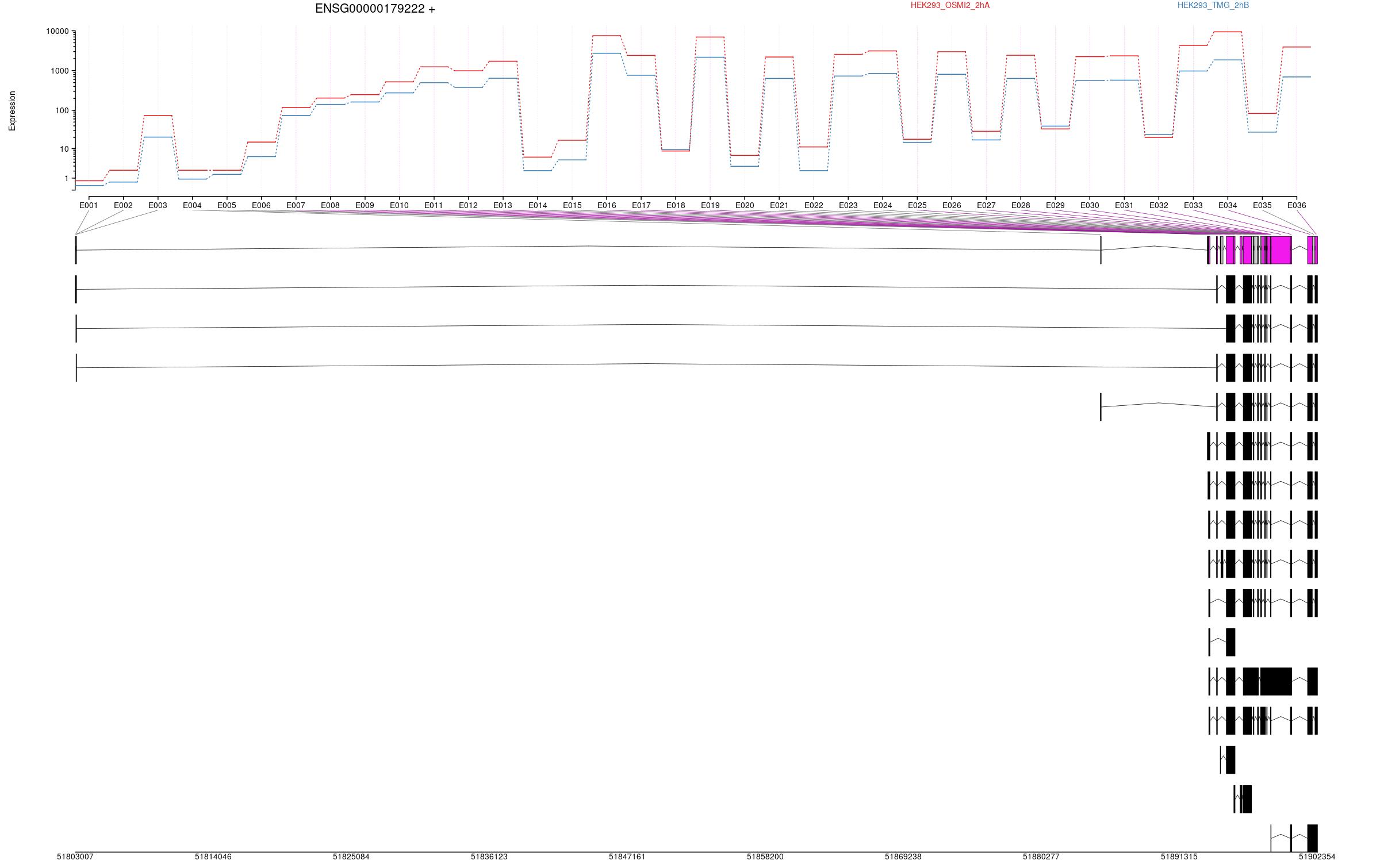
Task: Select the HEK293_OSMI2_2hA legend label
Action: [950, 5]
